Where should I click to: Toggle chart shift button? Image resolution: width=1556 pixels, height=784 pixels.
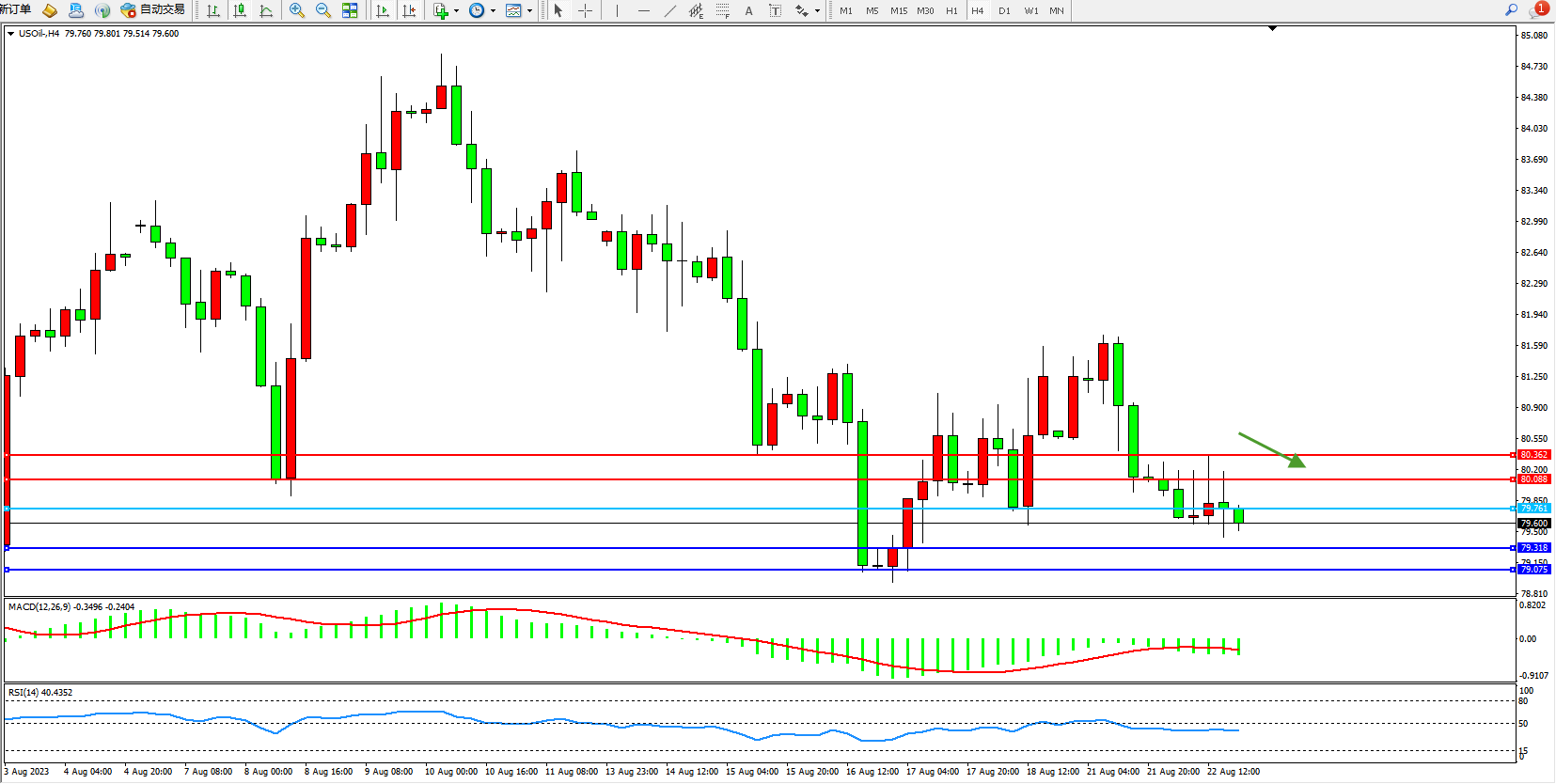[x=409, y=10]
